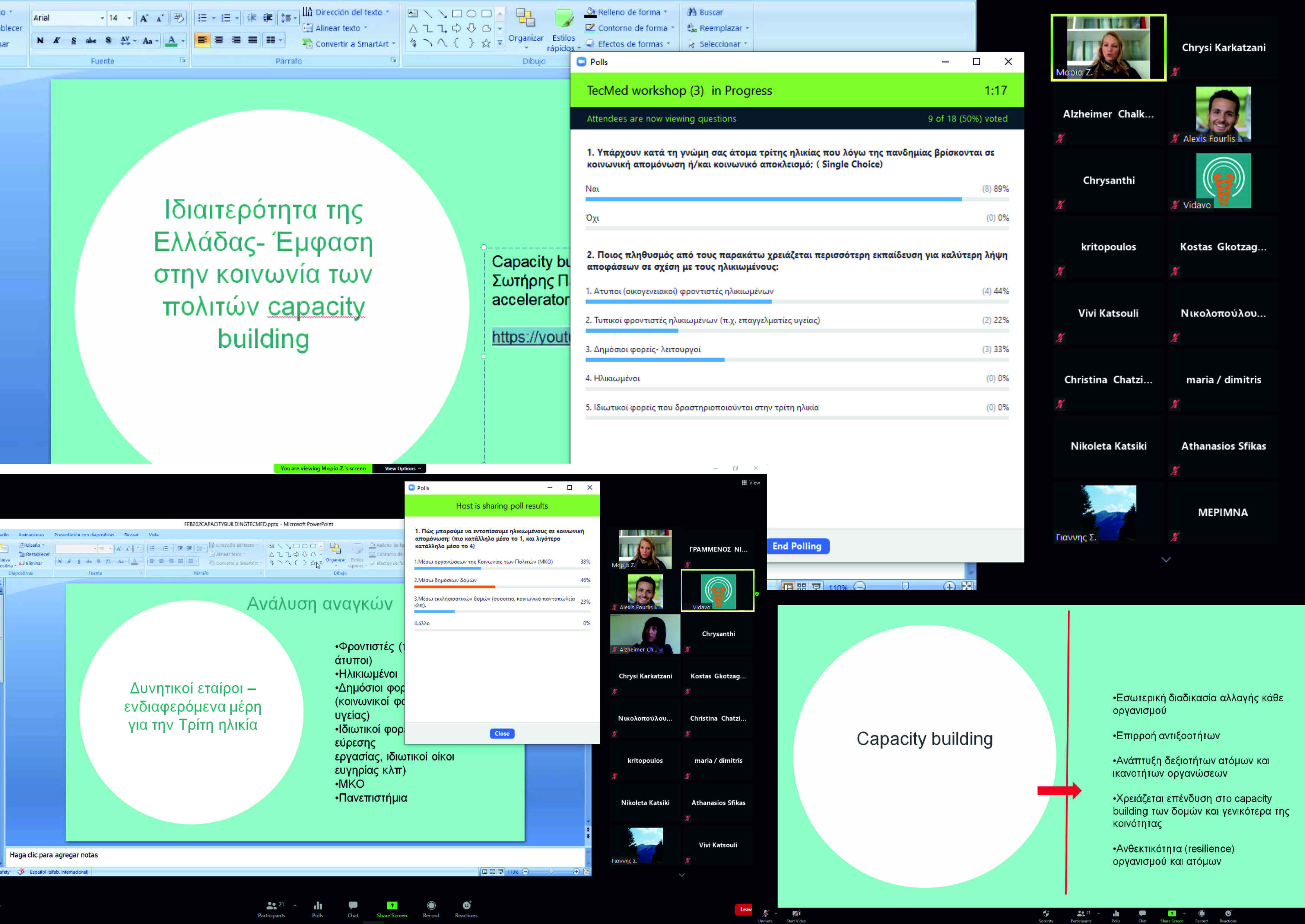Viewport: 1305px width, 924px height.
Task: Click the large Reemplazar button
Action: pos(718,28)
